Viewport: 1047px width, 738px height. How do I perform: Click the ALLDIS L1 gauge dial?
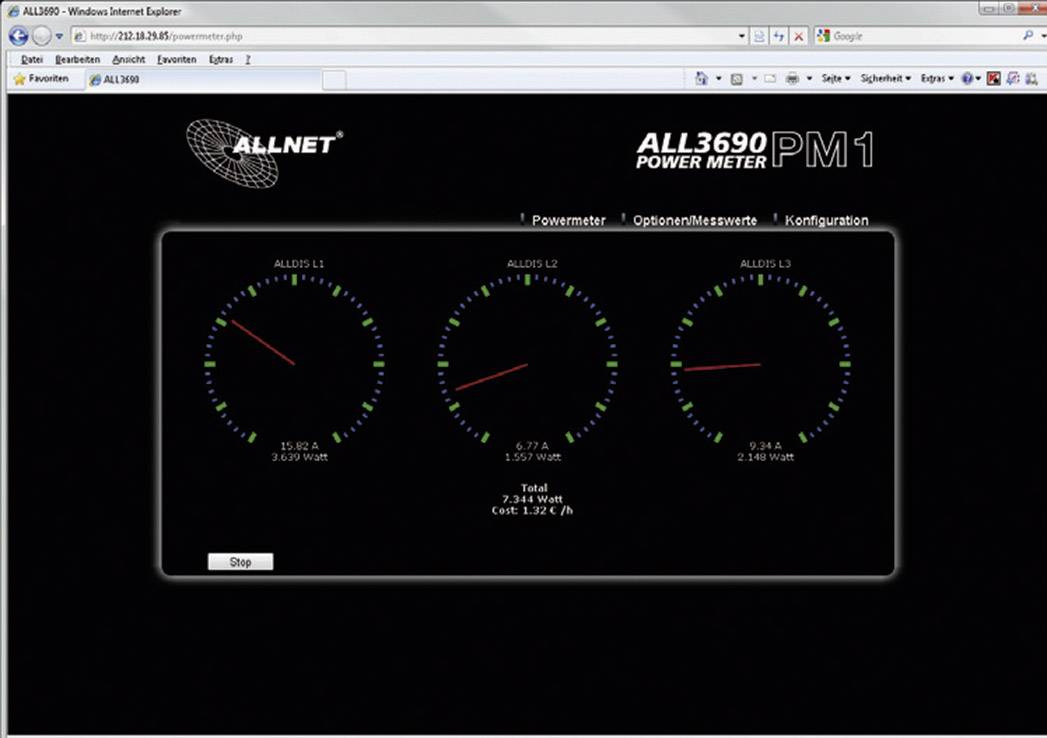(294, 360)
